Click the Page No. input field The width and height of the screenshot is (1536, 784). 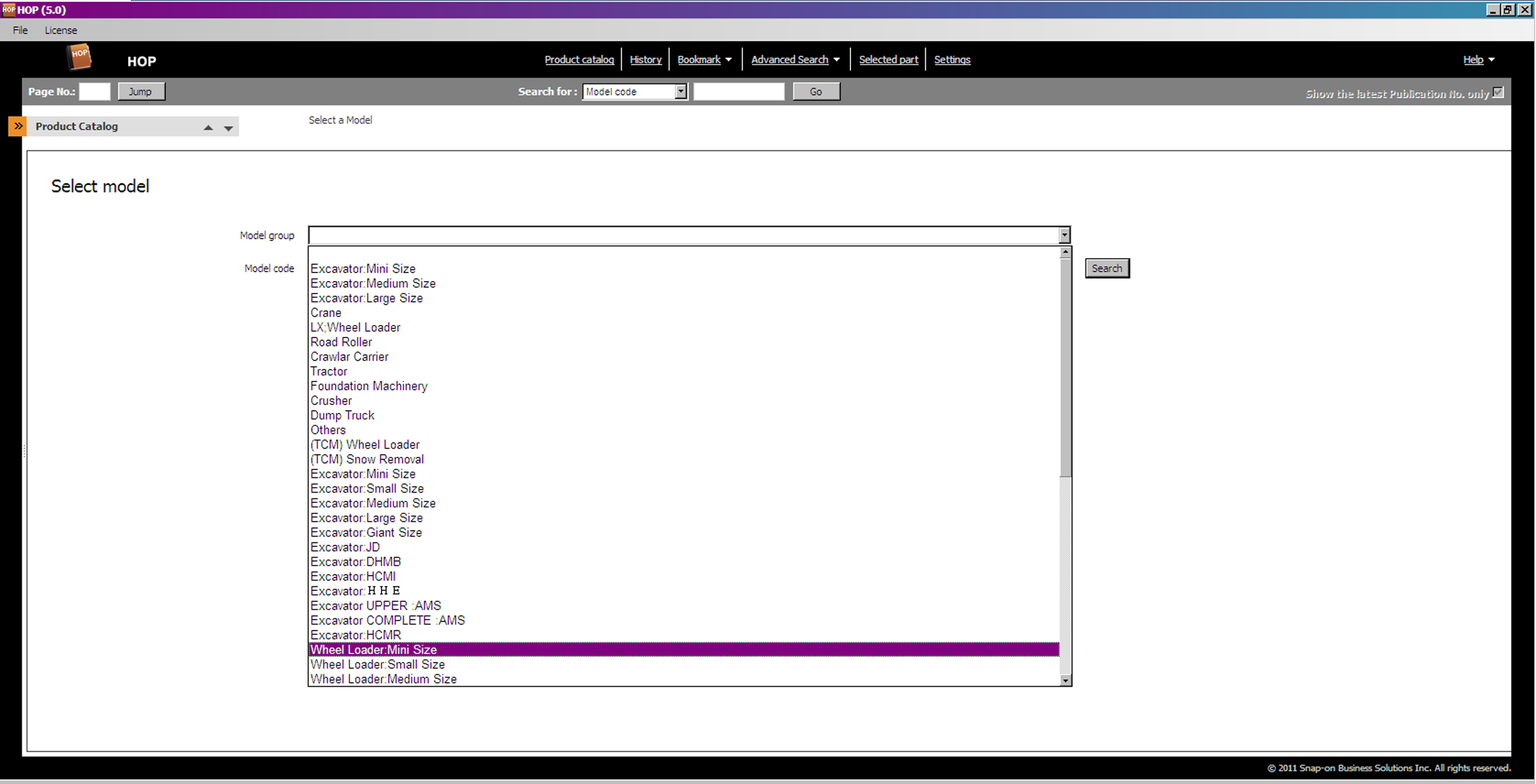pos(95,92)
